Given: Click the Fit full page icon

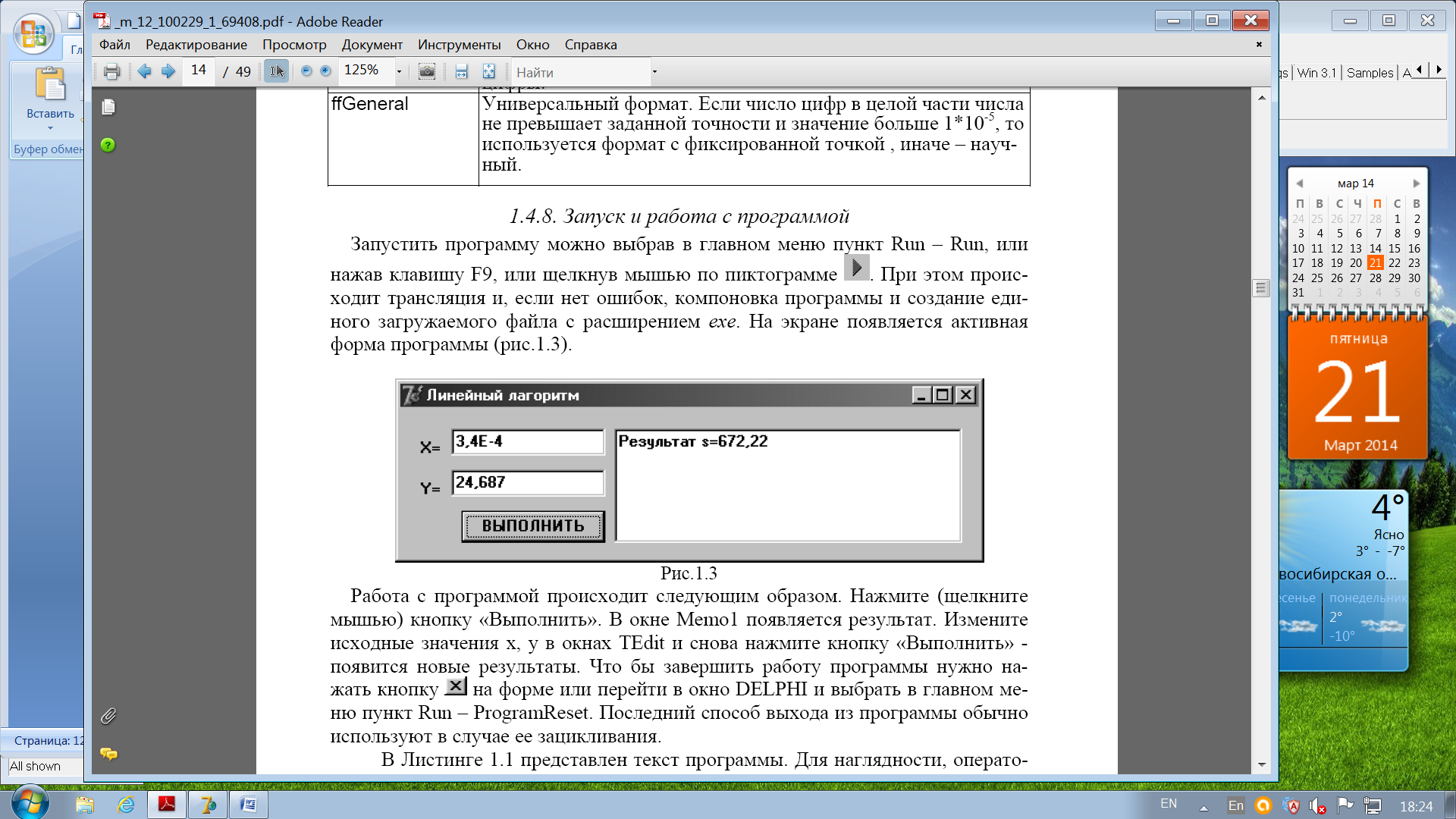Looking at the screenshot, I should [489, 72].
